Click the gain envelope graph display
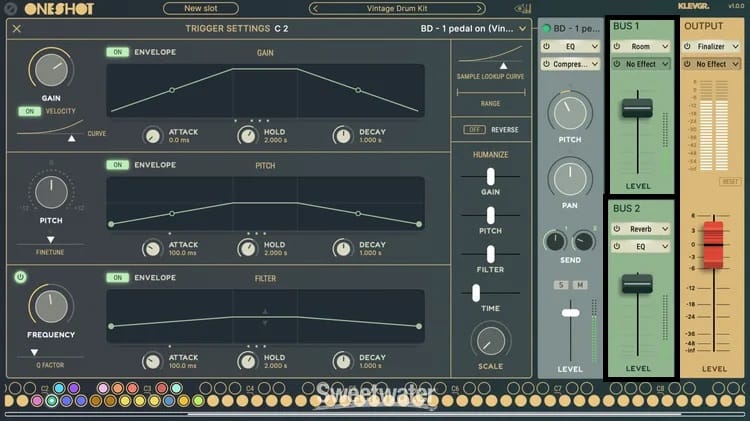The image size is (750, 421). [265, 90]
